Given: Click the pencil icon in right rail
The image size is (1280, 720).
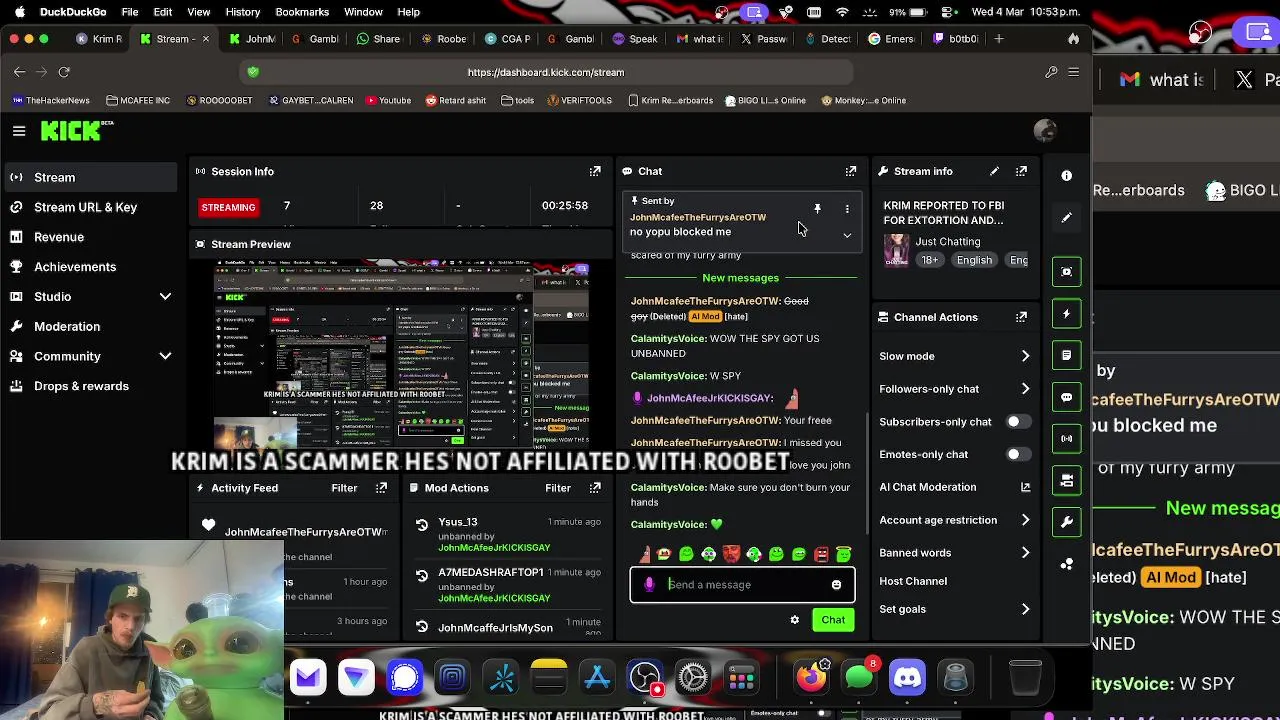Looking at the screenshot, I should point(1067,218).
